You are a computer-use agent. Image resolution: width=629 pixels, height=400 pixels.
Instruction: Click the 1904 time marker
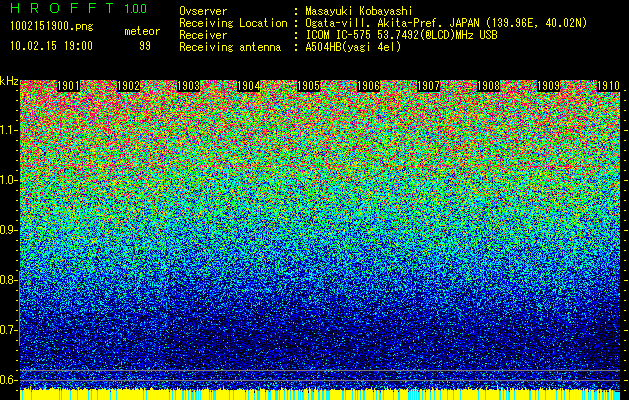(248, 86)
